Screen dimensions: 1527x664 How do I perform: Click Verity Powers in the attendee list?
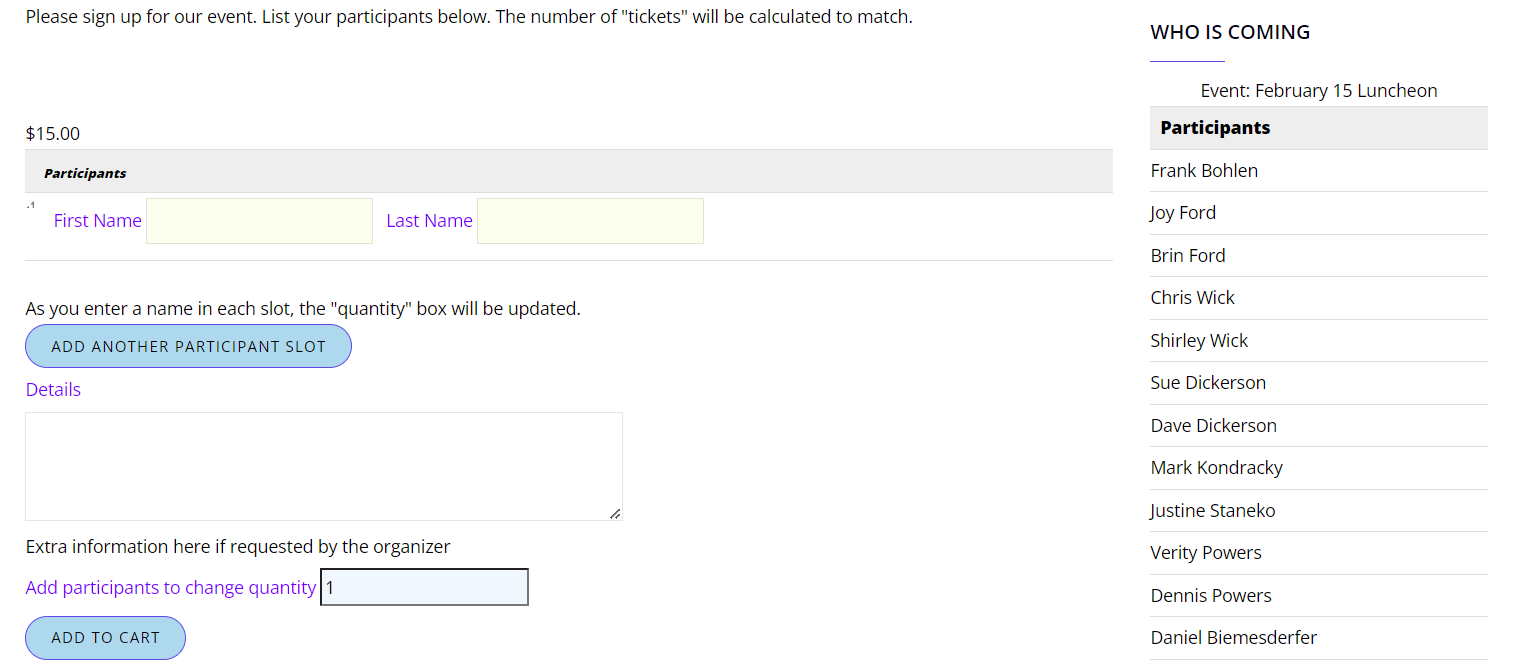[x=1206, y=553]
